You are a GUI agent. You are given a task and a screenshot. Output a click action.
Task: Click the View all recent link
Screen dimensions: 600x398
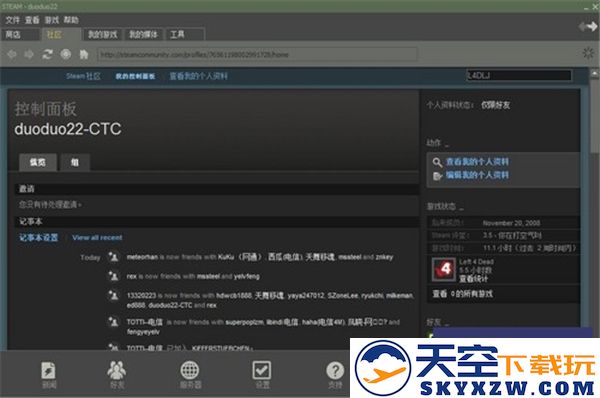pos(97,238)
